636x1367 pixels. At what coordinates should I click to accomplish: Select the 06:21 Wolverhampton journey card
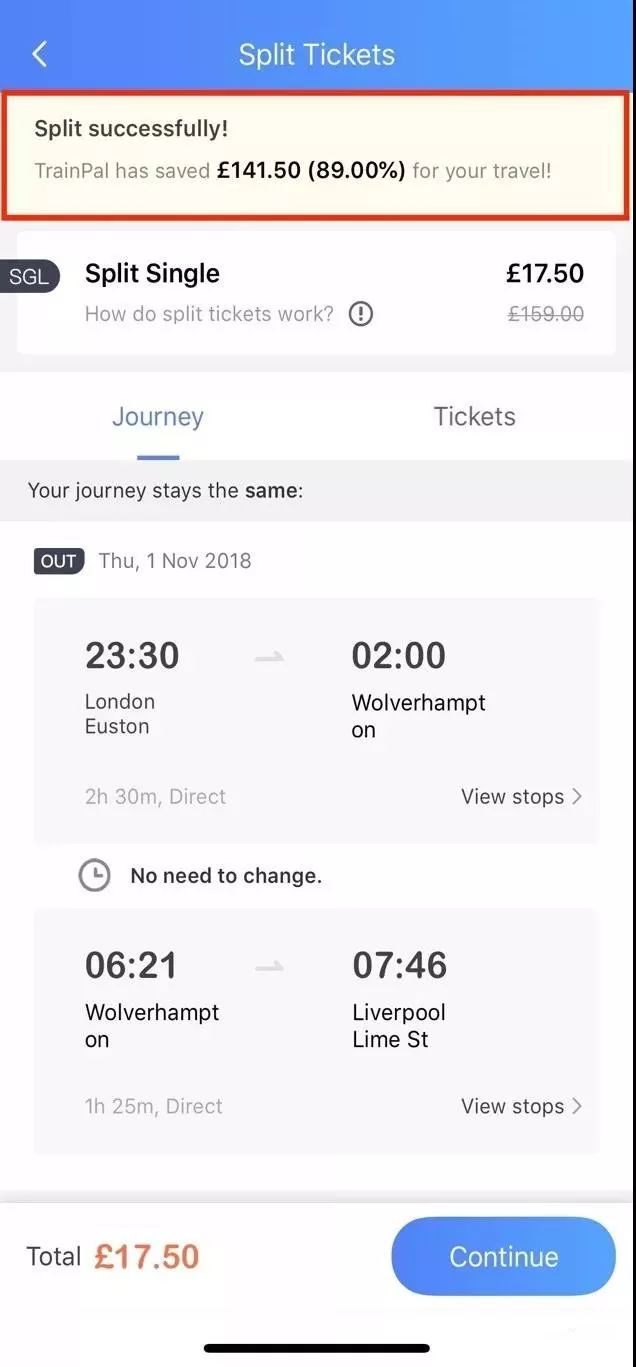point(317,1031)
